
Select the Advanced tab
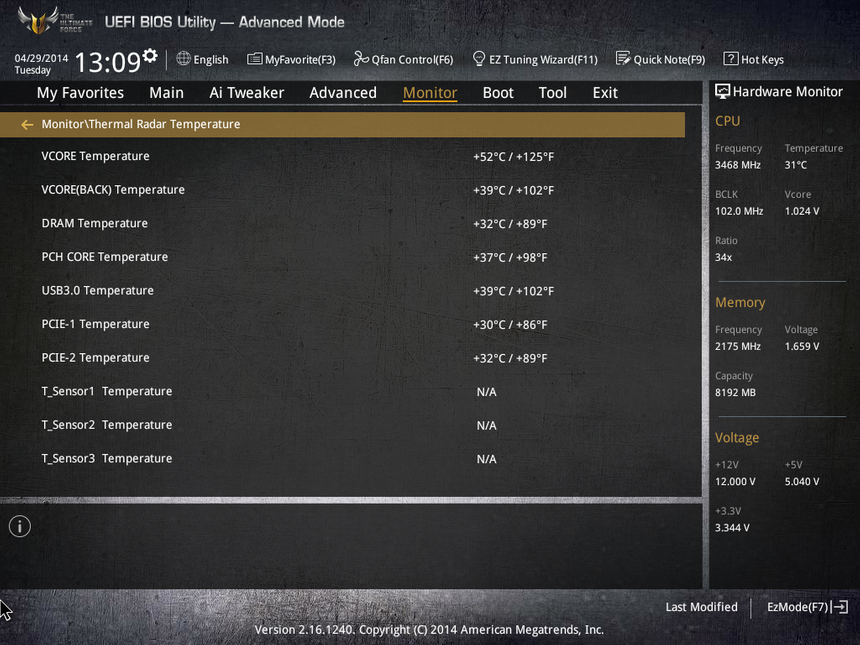click(x=342, y=93)
